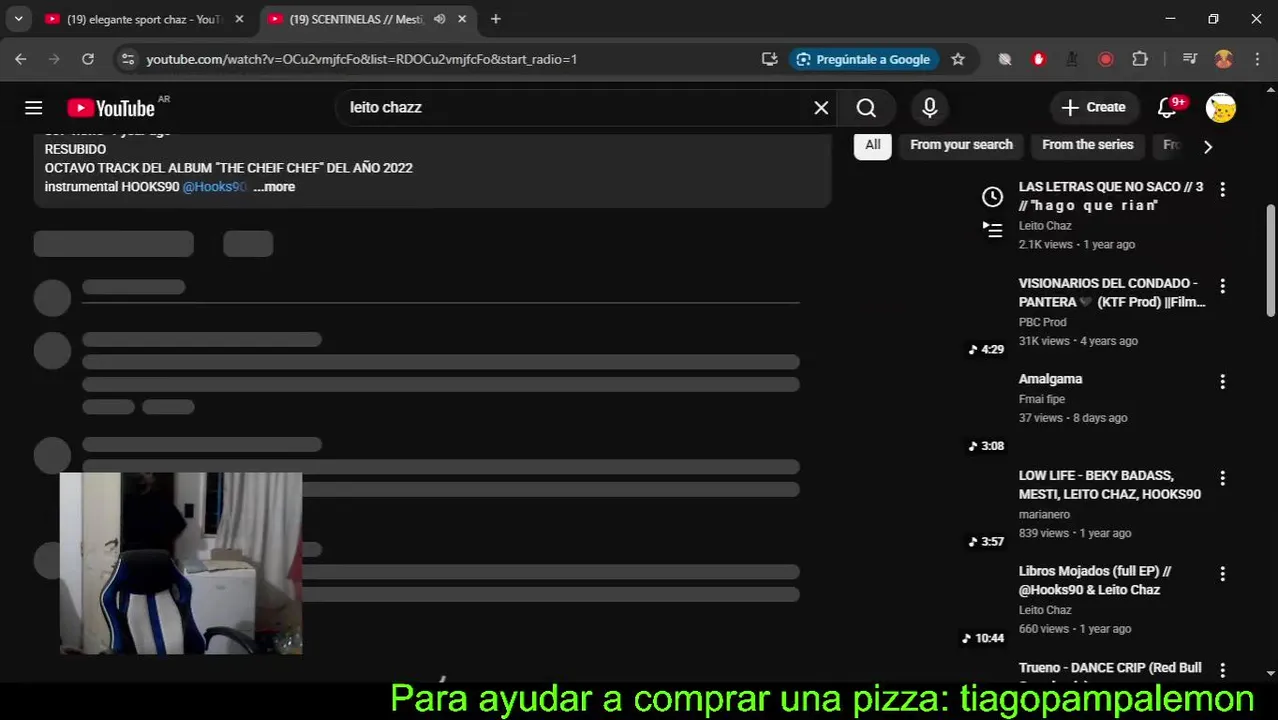
Task: Open marianero channel name
Action: (x=1044, y=514)
